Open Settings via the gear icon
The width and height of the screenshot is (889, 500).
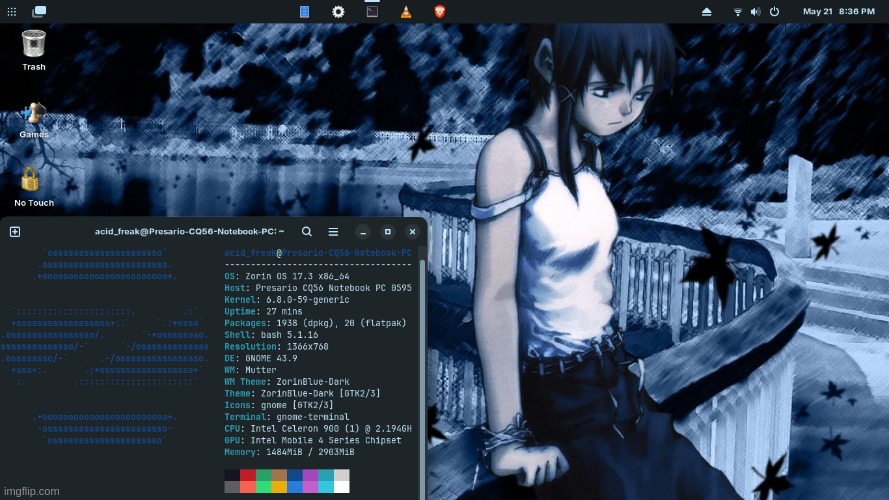point(338,11)
